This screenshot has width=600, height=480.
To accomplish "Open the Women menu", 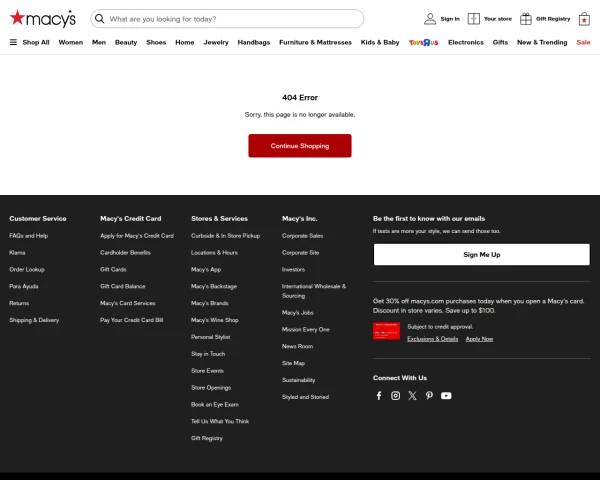I will click(71, 42).
